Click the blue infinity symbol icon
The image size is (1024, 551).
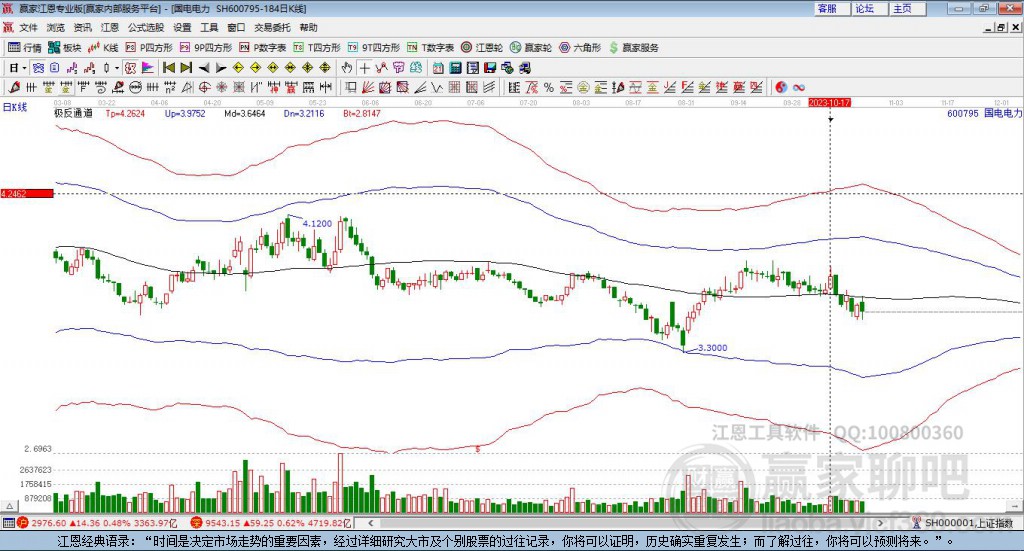point(799,87)
